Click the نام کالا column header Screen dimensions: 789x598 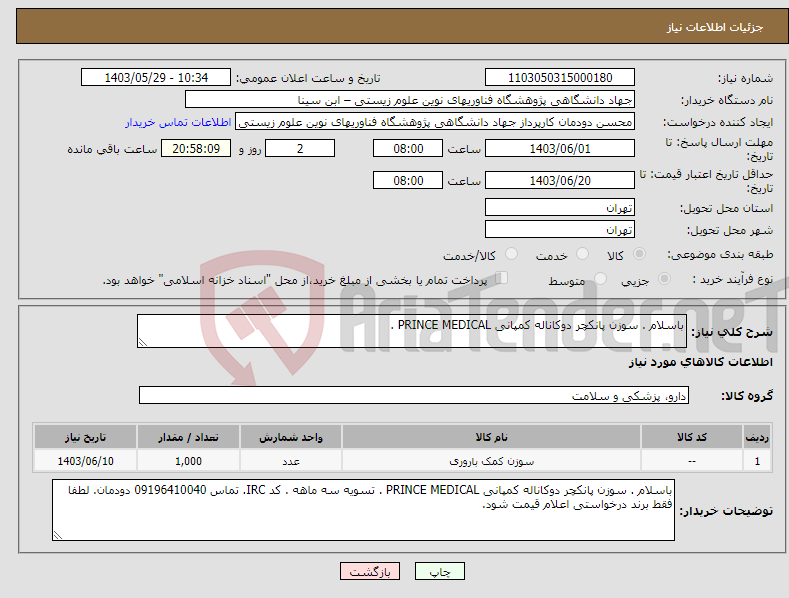[x=491, y=437]
